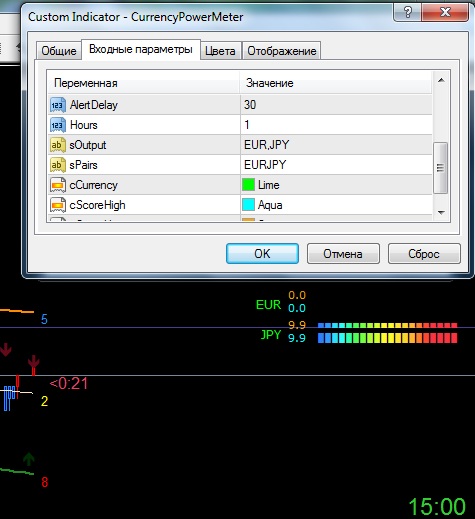475x519 pixels.
Task: Select the sOutput variable name
Action: [88, 145]
